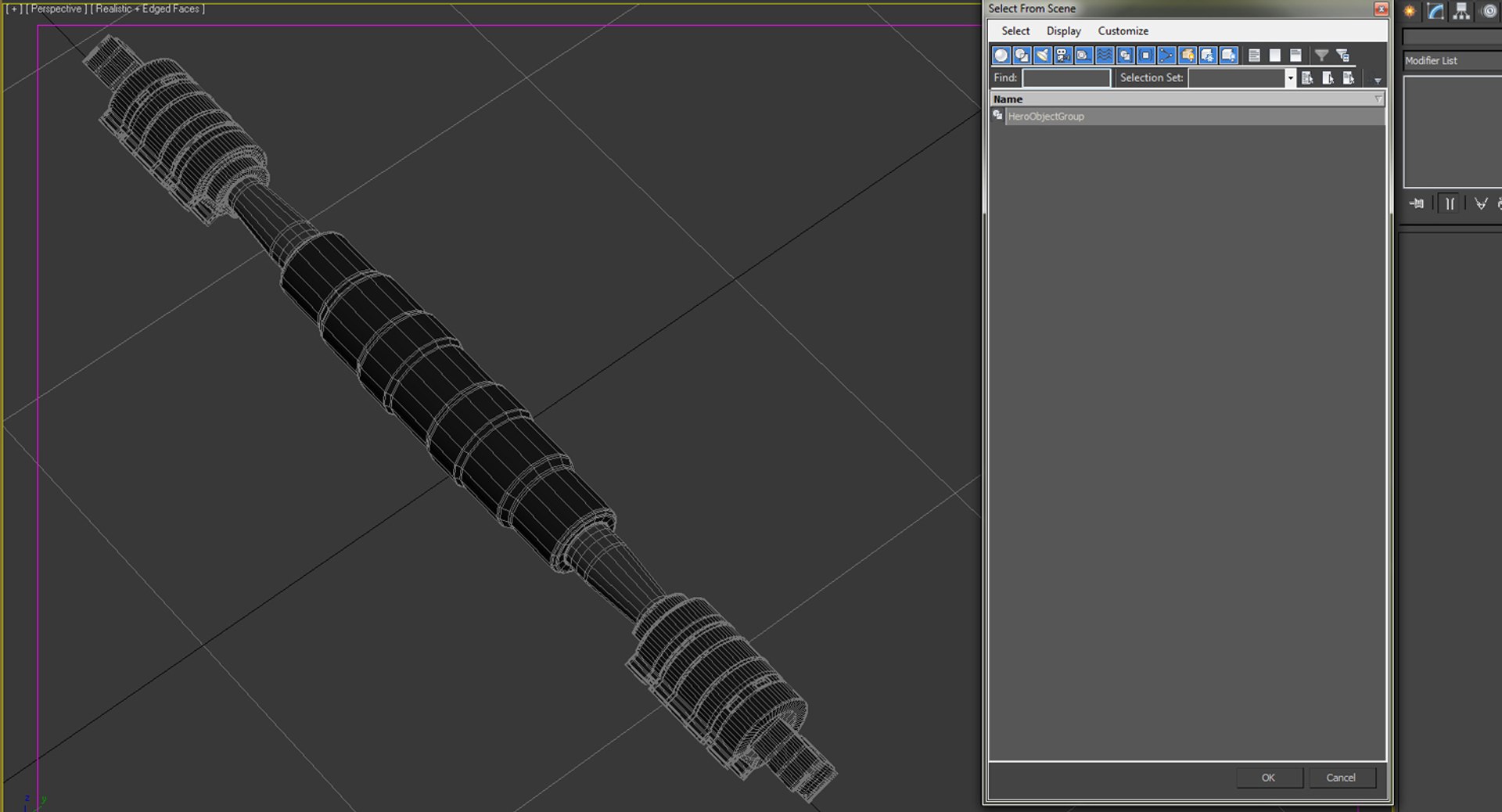Image resolution: width=1502 pixels, height=812 pixels.
Task: Toggle Display Geometry filter
Action: pyautogui.click(x=1001, y=56)
